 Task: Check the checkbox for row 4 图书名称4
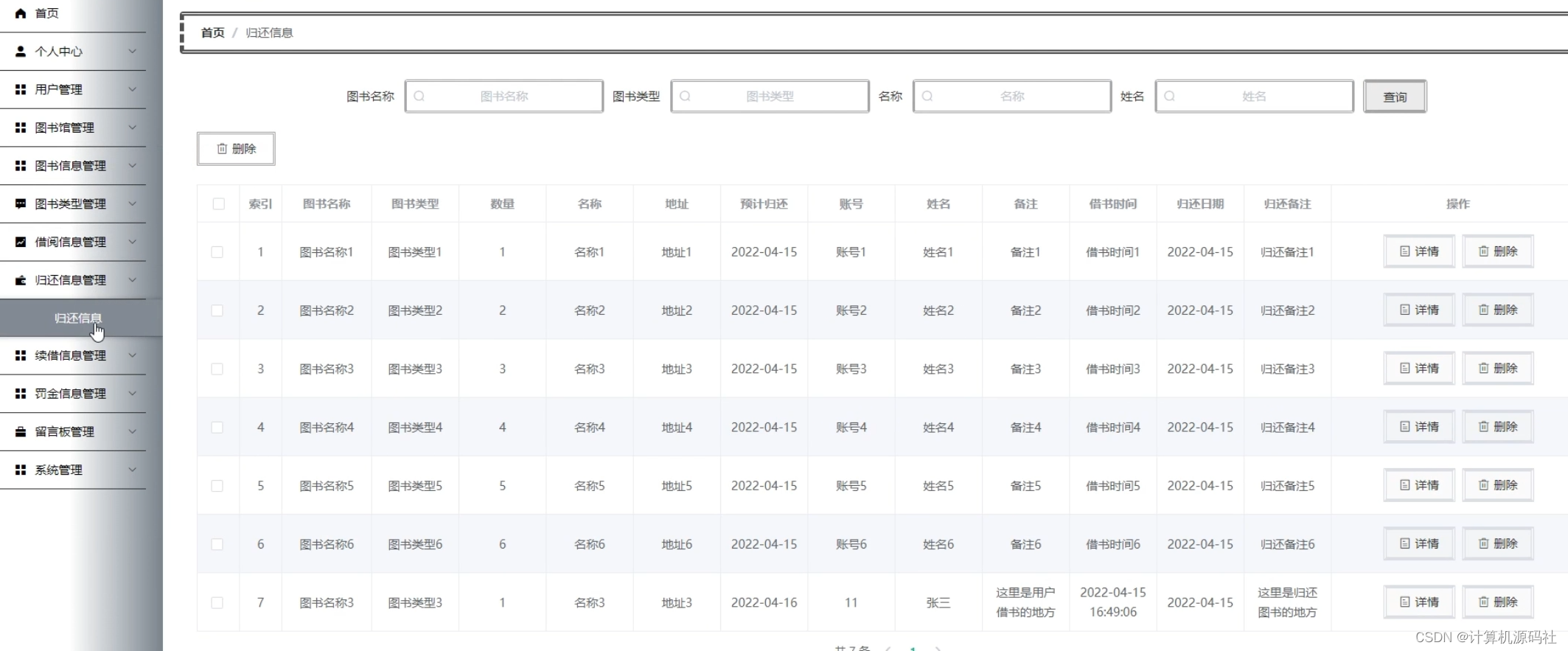(217, 428)
